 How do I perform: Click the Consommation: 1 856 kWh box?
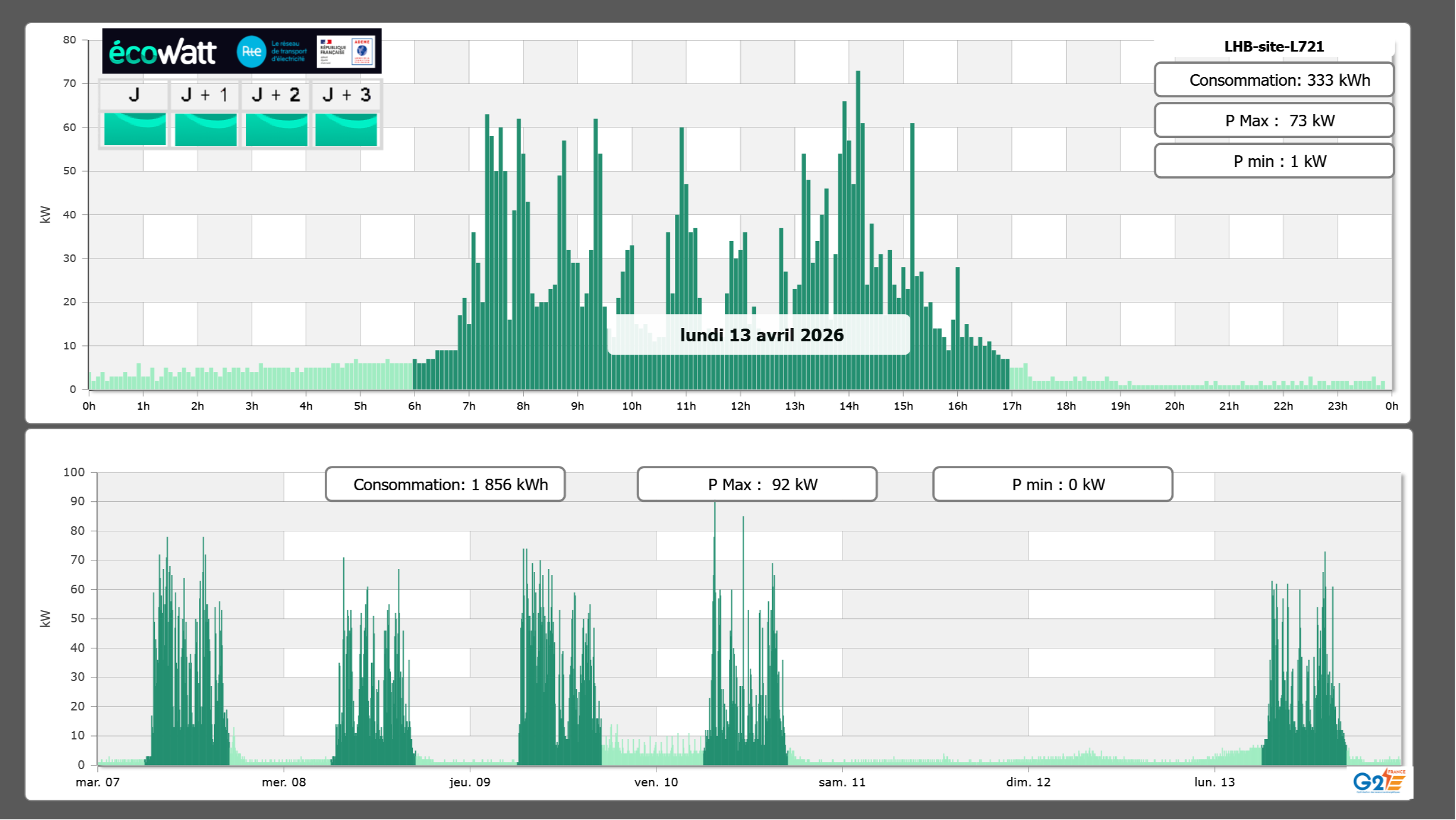[445, 484]
